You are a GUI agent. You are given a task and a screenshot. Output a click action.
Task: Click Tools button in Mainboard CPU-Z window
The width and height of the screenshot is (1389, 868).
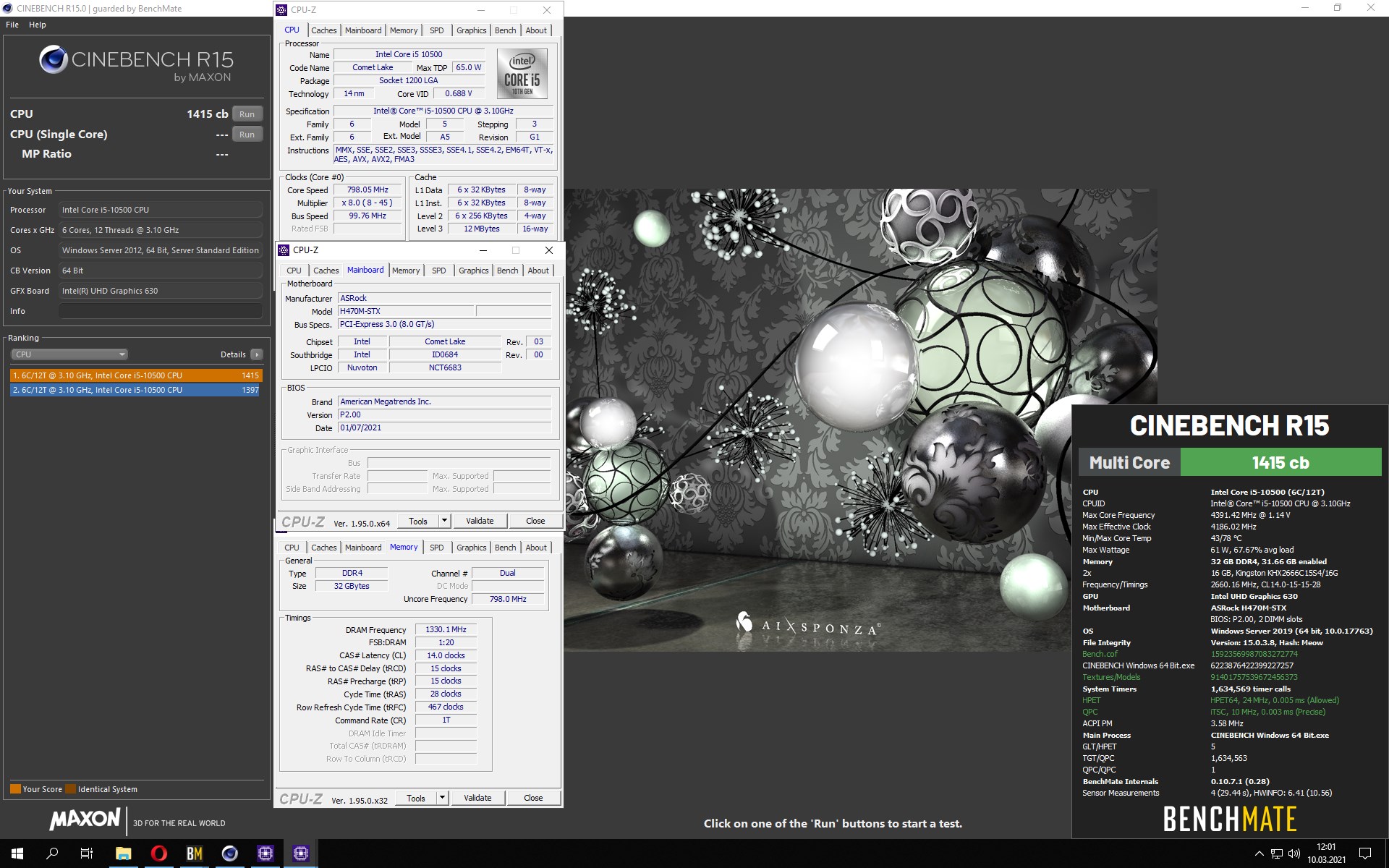pos(418,521)
